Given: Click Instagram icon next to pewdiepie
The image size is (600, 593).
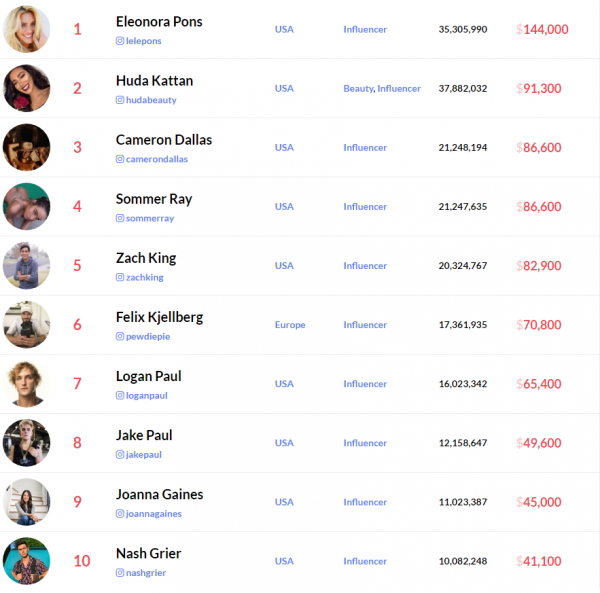Looking at the screenshot, I should coord(120,336).
